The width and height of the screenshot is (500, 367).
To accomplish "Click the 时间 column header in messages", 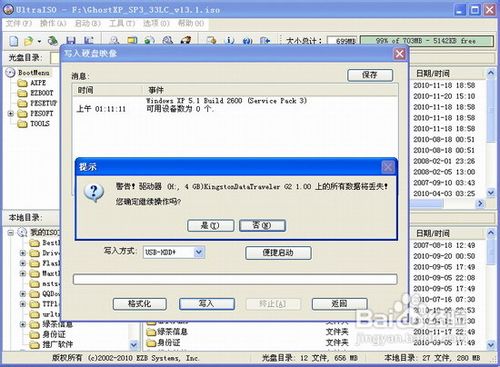I will [x=108, y=90].
